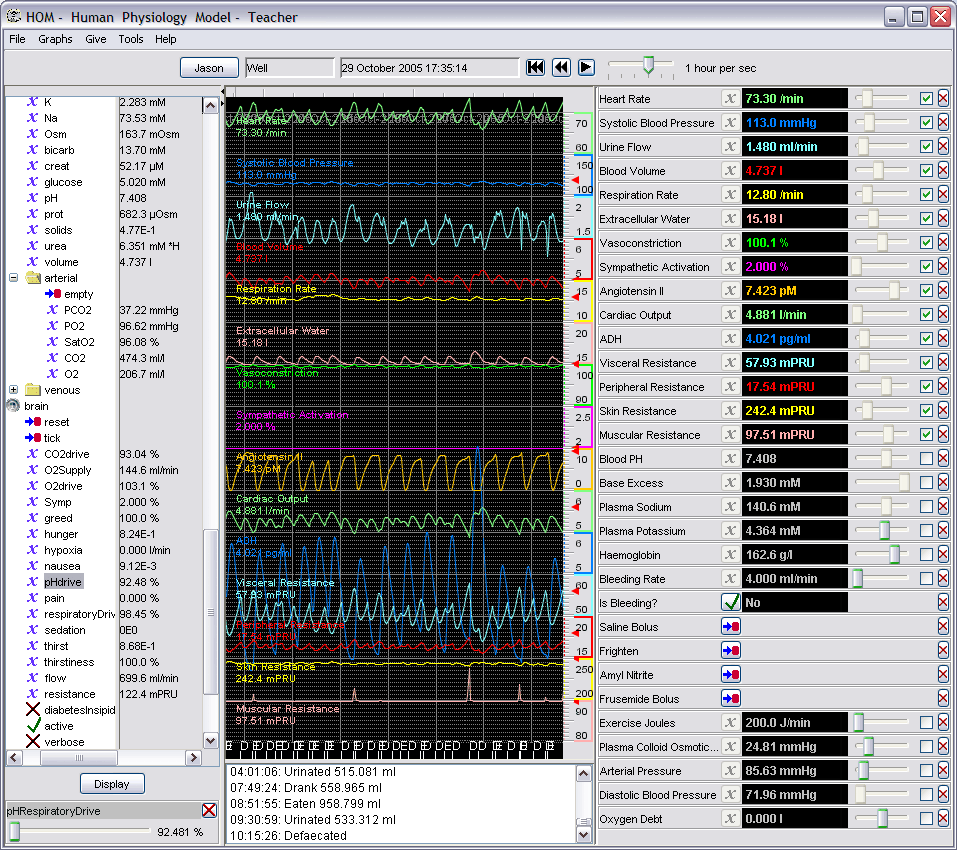Image resolution: width=957 pixels, height=850 pixels.
Task: Collapse the arterial folder in tree
Action: [14, 278]
